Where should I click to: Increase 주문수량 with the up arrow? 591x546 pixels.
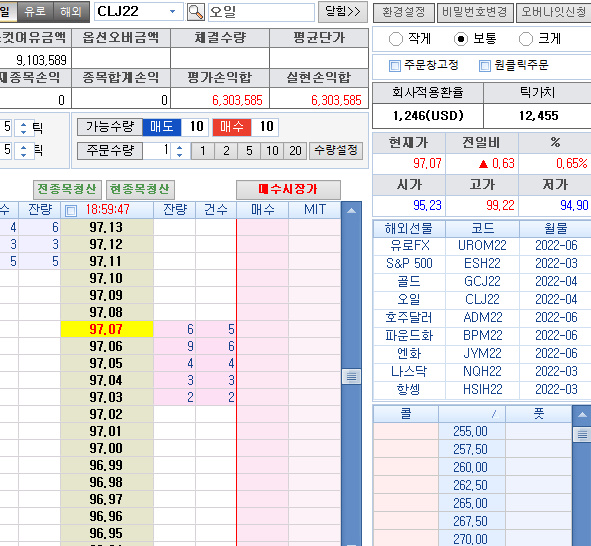180,147
